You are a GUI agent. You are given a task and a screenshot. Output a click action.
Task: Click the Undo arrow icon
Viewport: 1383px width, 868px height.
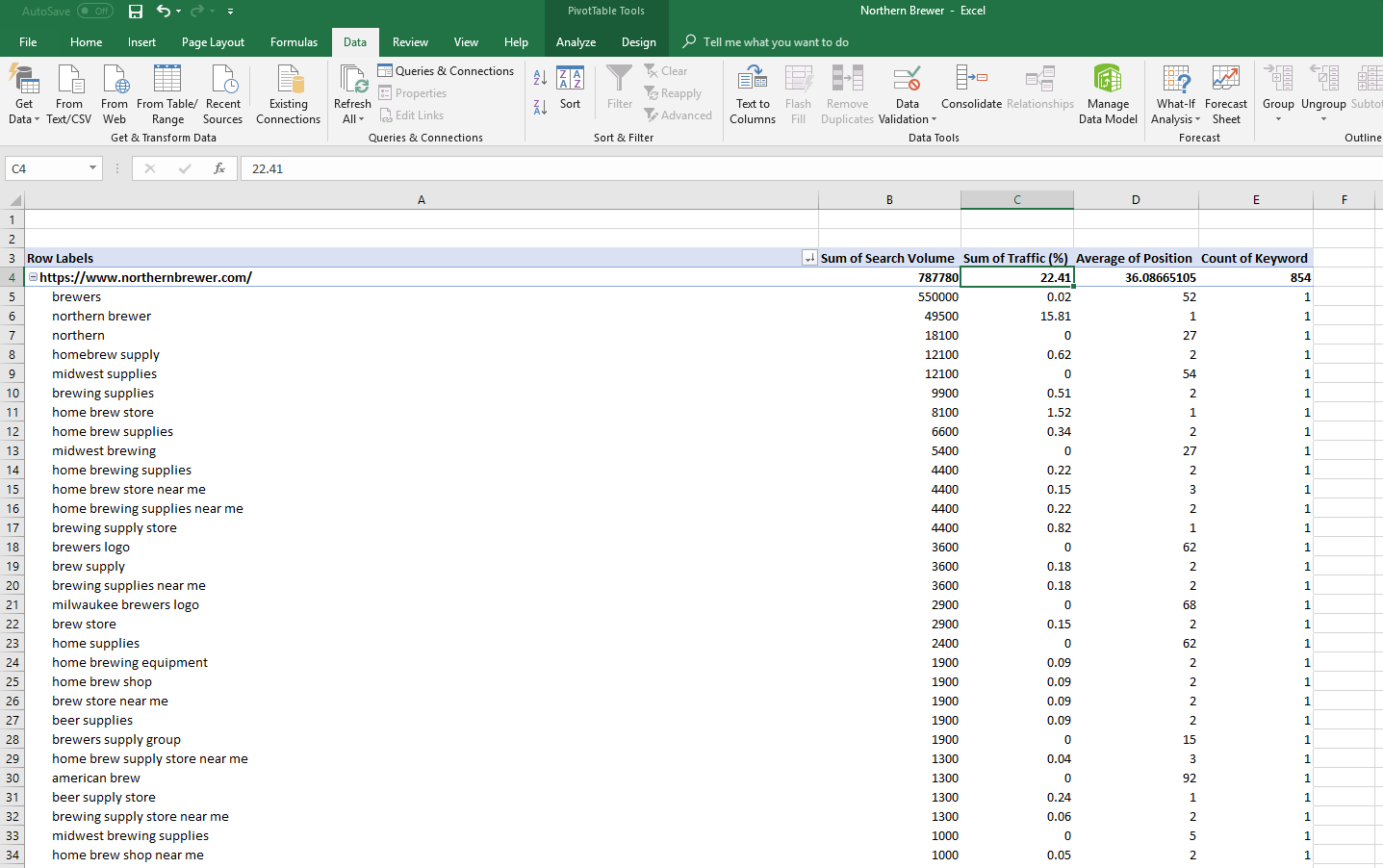[x=163, y=12]
